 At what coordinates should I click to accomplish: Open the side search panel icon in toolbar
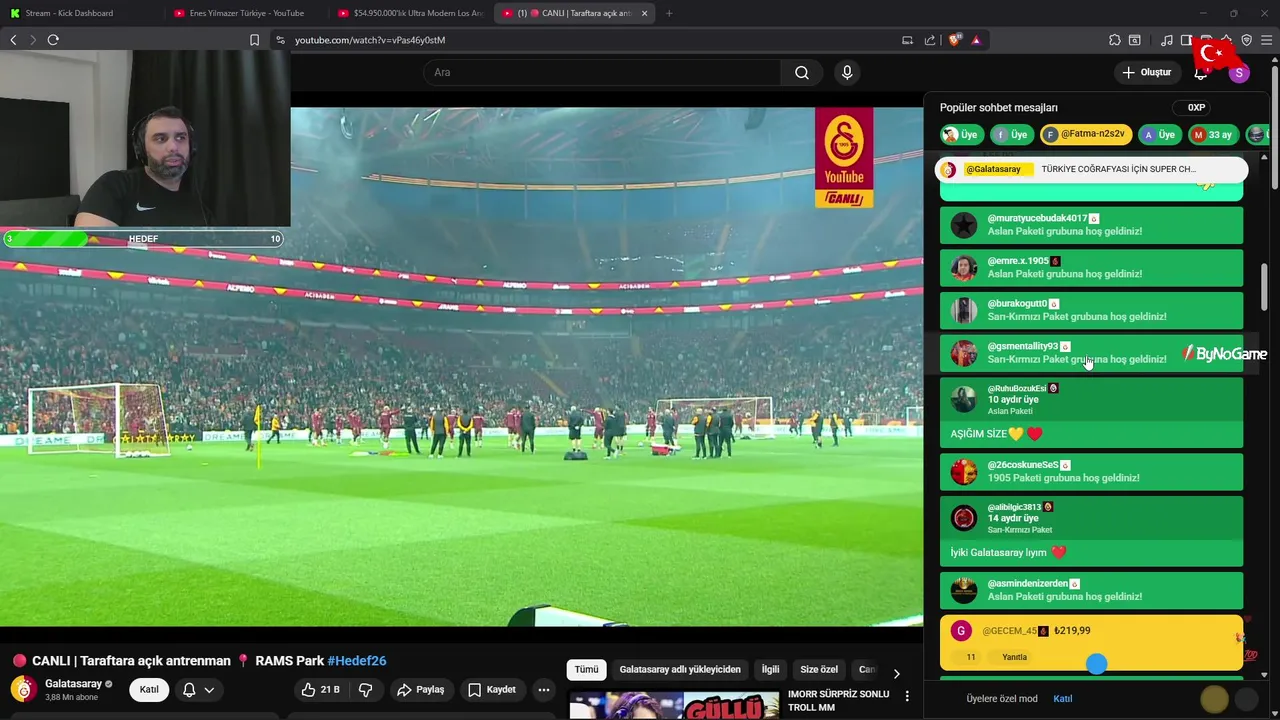pos(1135,40)
